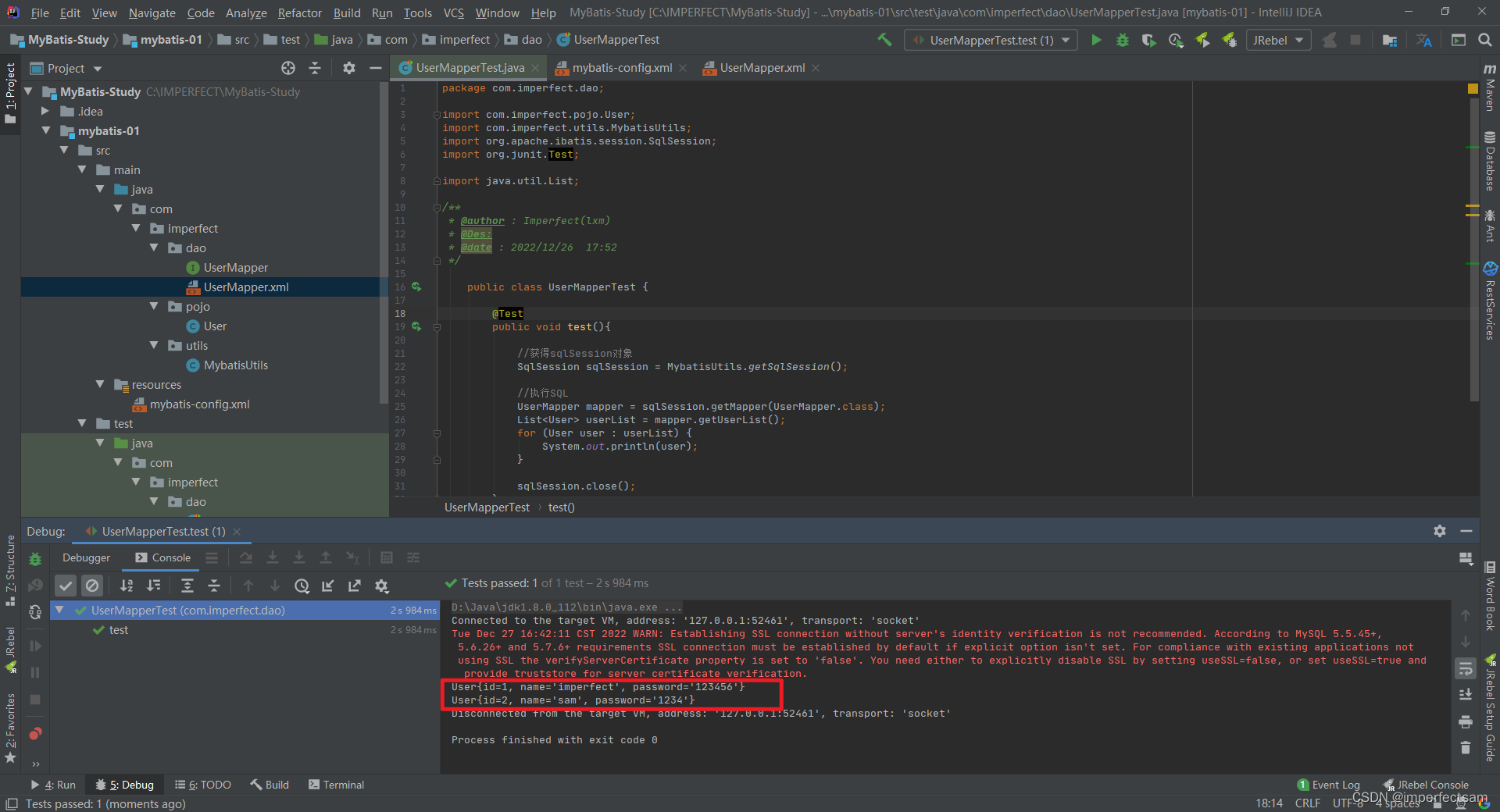Export test results icon
Screen dimensions: 1500x812
coord(355,586)
